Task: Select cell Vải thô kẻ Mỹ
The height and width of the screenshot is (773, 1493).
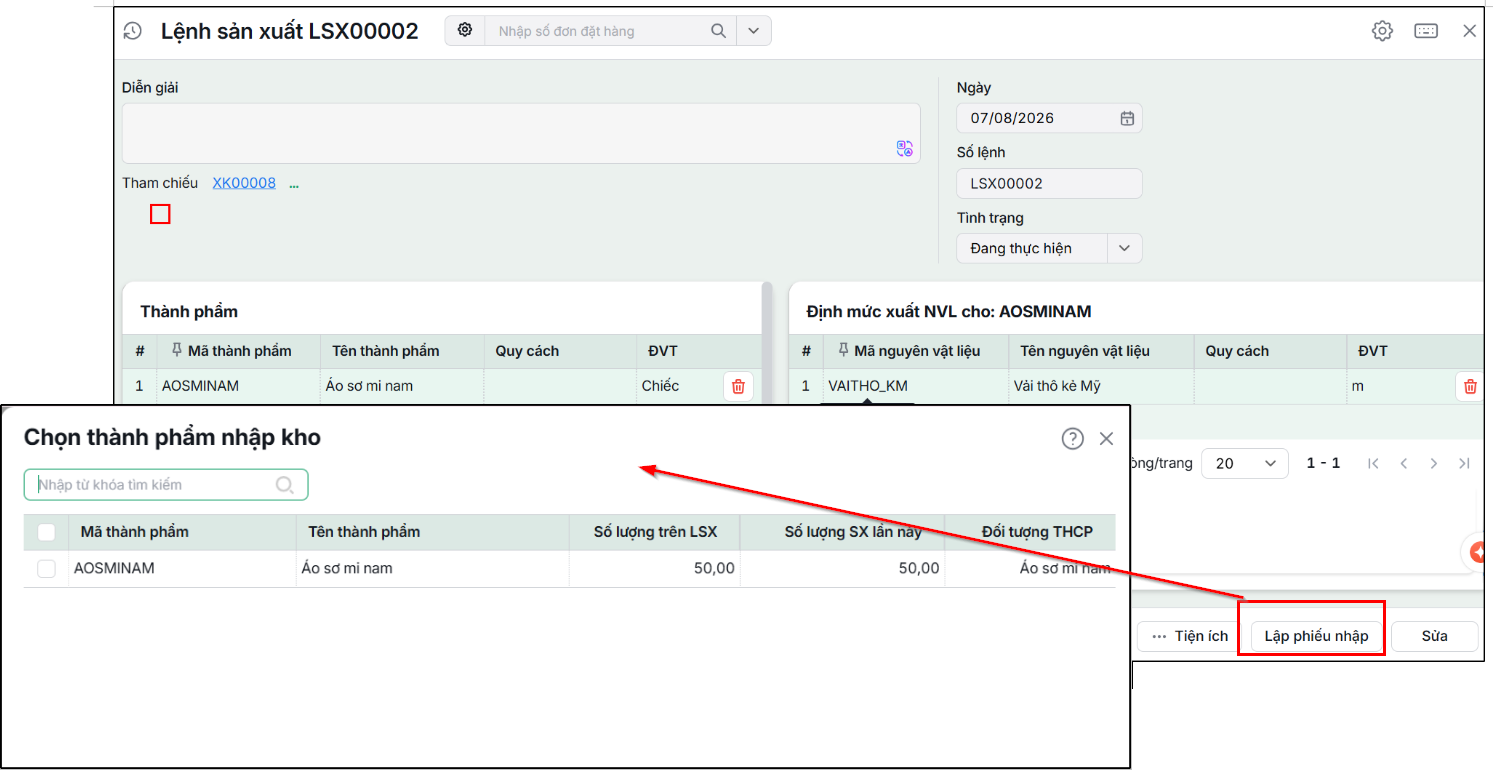Action: [1100, 386]
